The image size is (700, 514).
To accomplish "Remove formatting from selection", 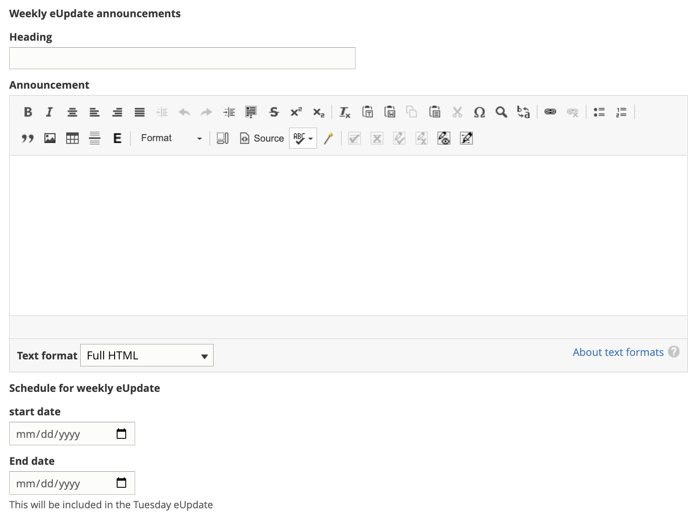I will pos(345,112).
